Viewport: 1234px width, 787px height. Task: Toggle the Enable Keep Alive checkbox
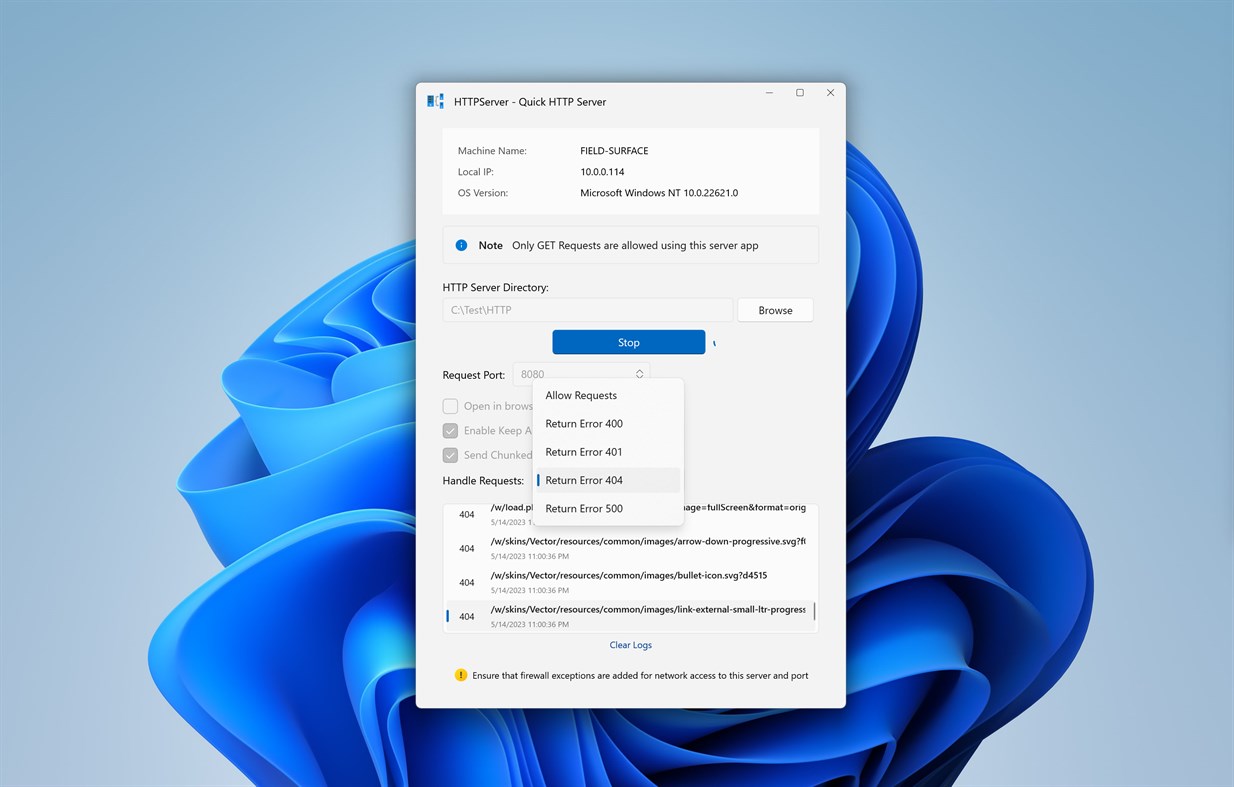(451, 431)
